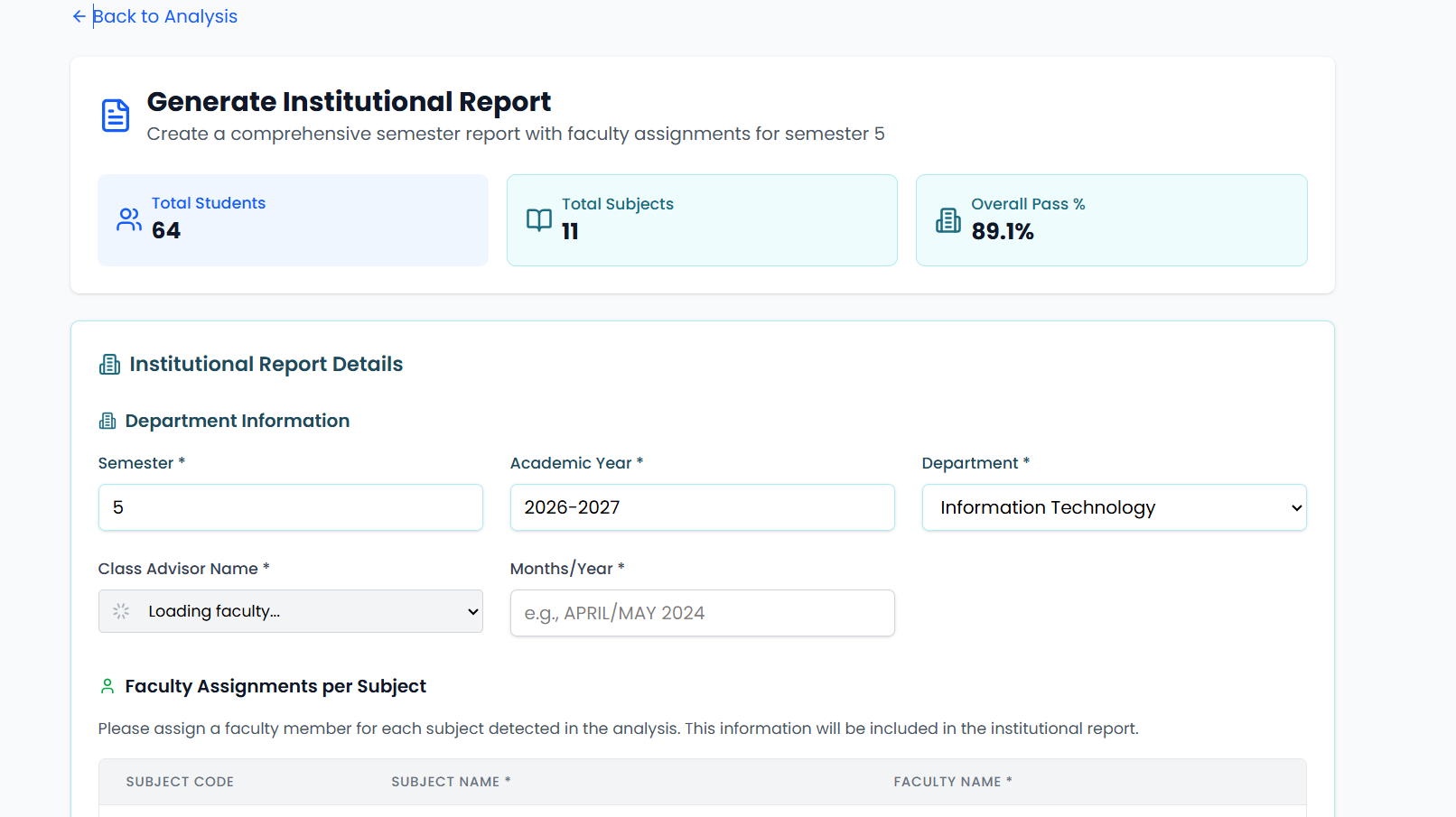Click the Semester field label
Image resolution: width=1456 pixels, height=817 pixels.
click(141, 463)
